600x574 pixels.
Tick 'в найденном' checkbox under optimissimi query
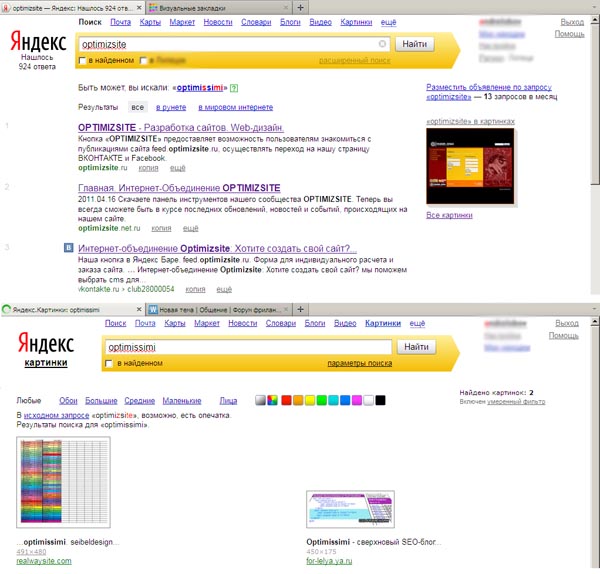pyautogui.click(x=109, y=363)
